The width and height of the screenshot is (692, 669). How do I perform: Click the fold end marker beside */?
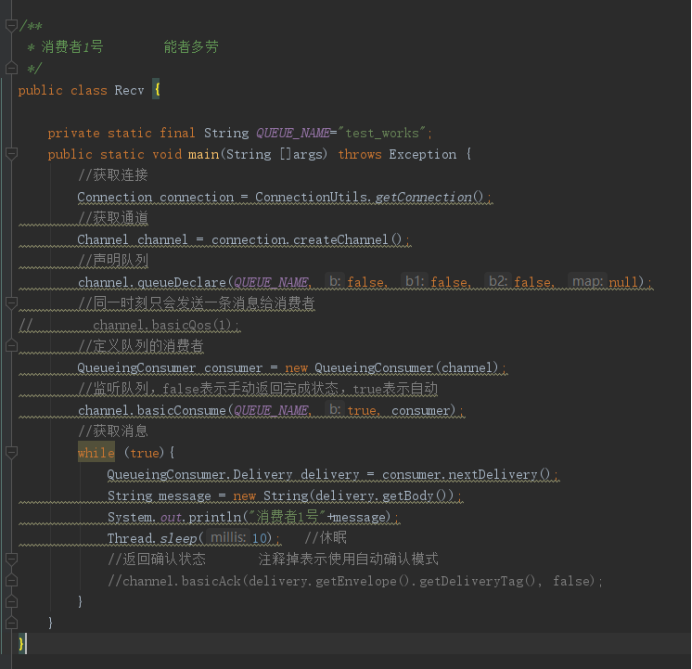point(11,68)
